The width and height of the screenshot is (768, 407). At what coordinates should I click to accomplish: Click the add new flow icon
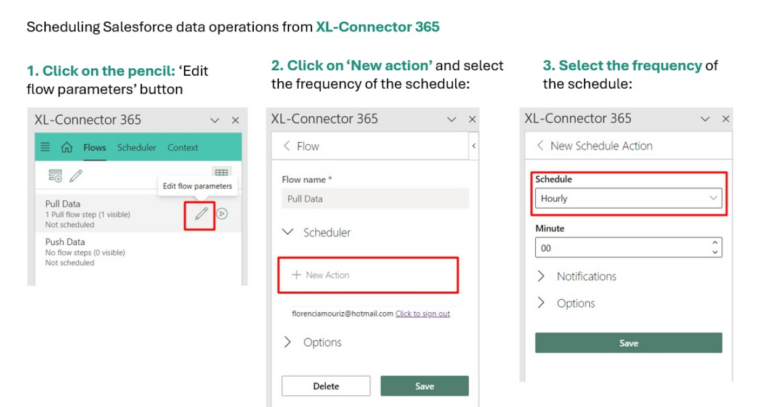click(55, 175)
